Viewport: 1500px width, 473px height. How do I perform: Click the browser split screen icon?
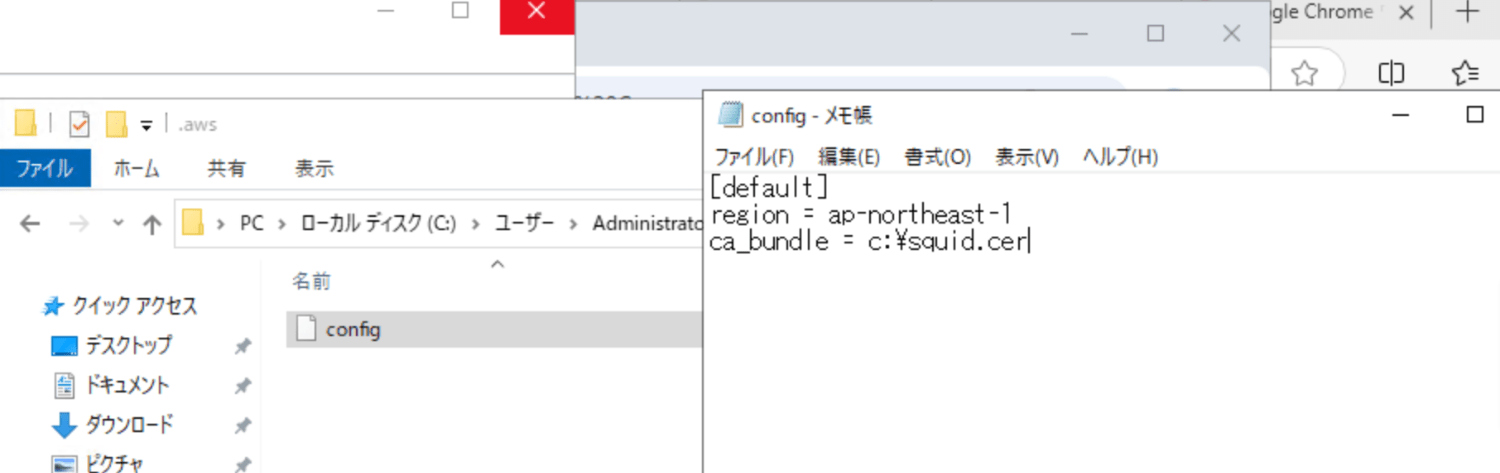[x=1391, y=73]
